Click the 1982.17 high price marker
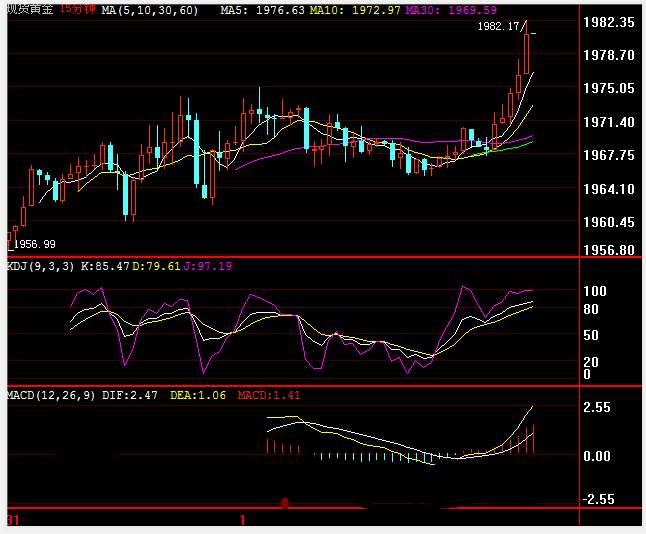The width and height of the screenshot is (646, 534). [499, 27]
